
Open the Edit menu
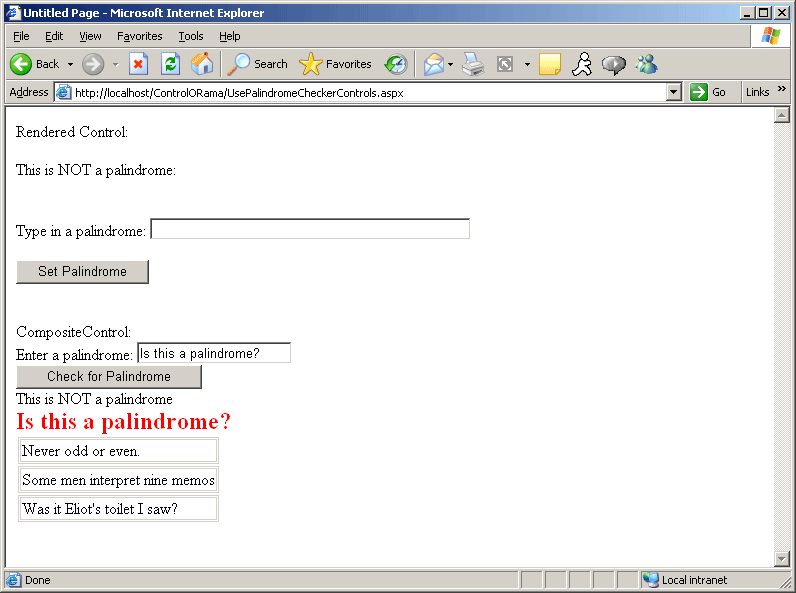[x=54, y=36]
